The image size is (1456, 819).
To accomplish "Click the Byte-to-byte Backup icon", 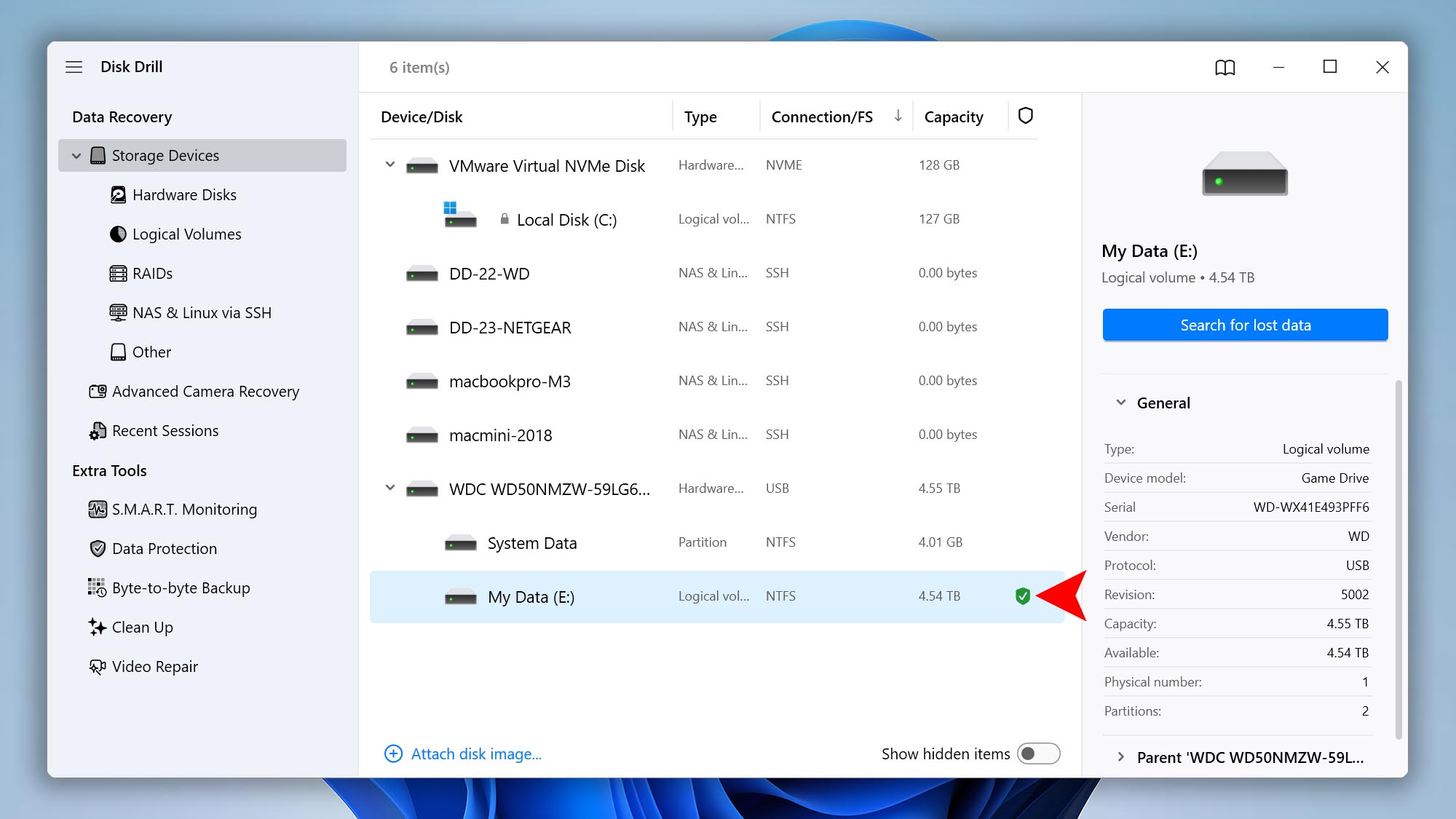I will pos(98,588).
